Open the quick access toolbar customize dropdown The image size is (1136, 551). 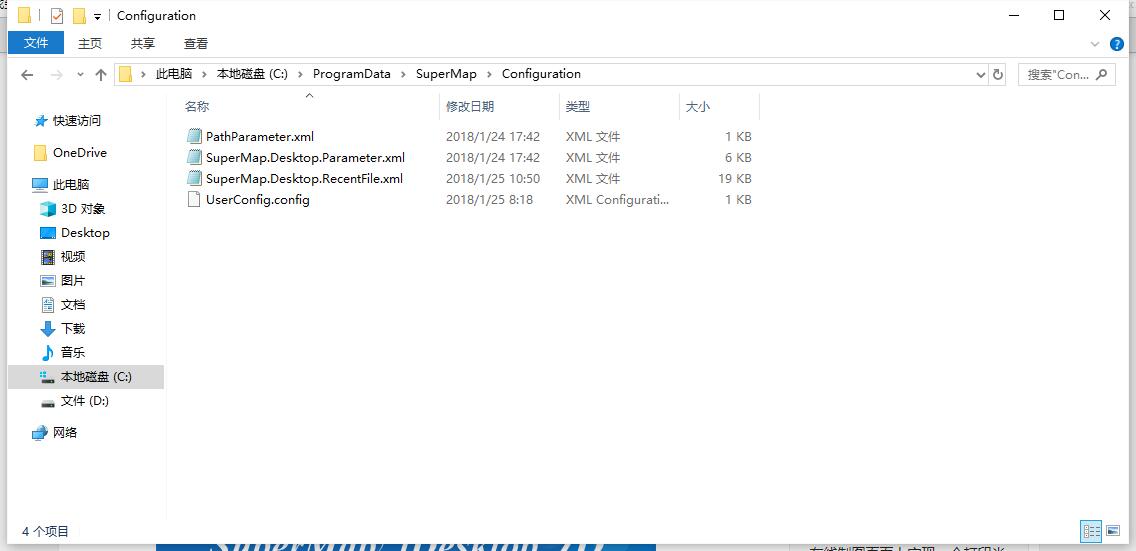[97, 17]
